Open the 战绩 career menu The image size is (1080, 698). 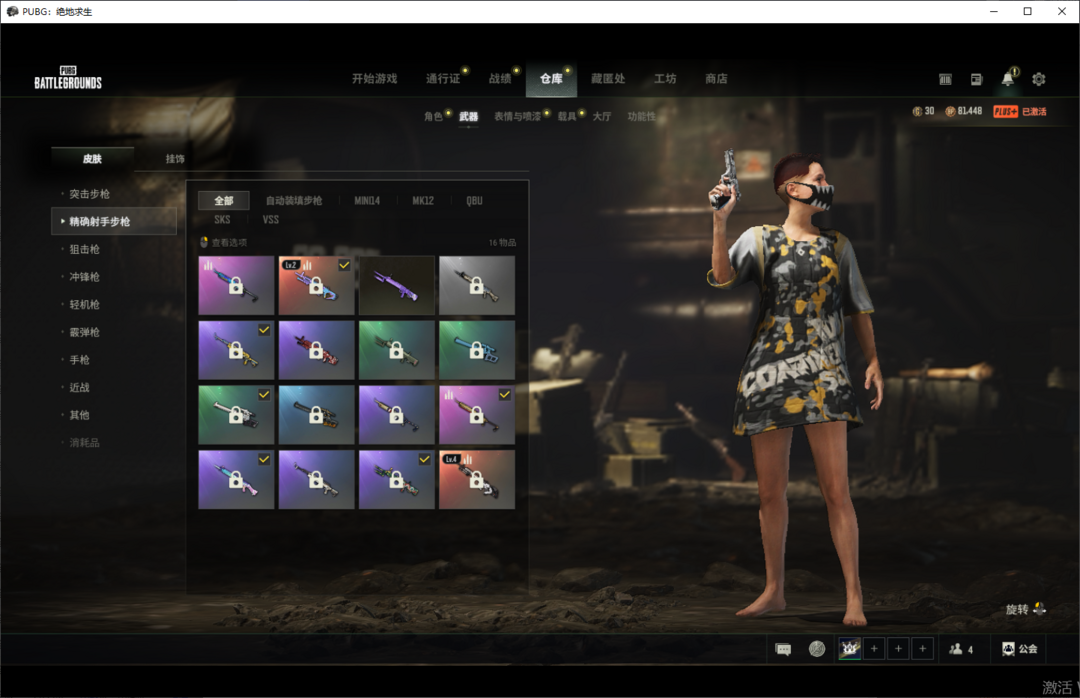500,79
